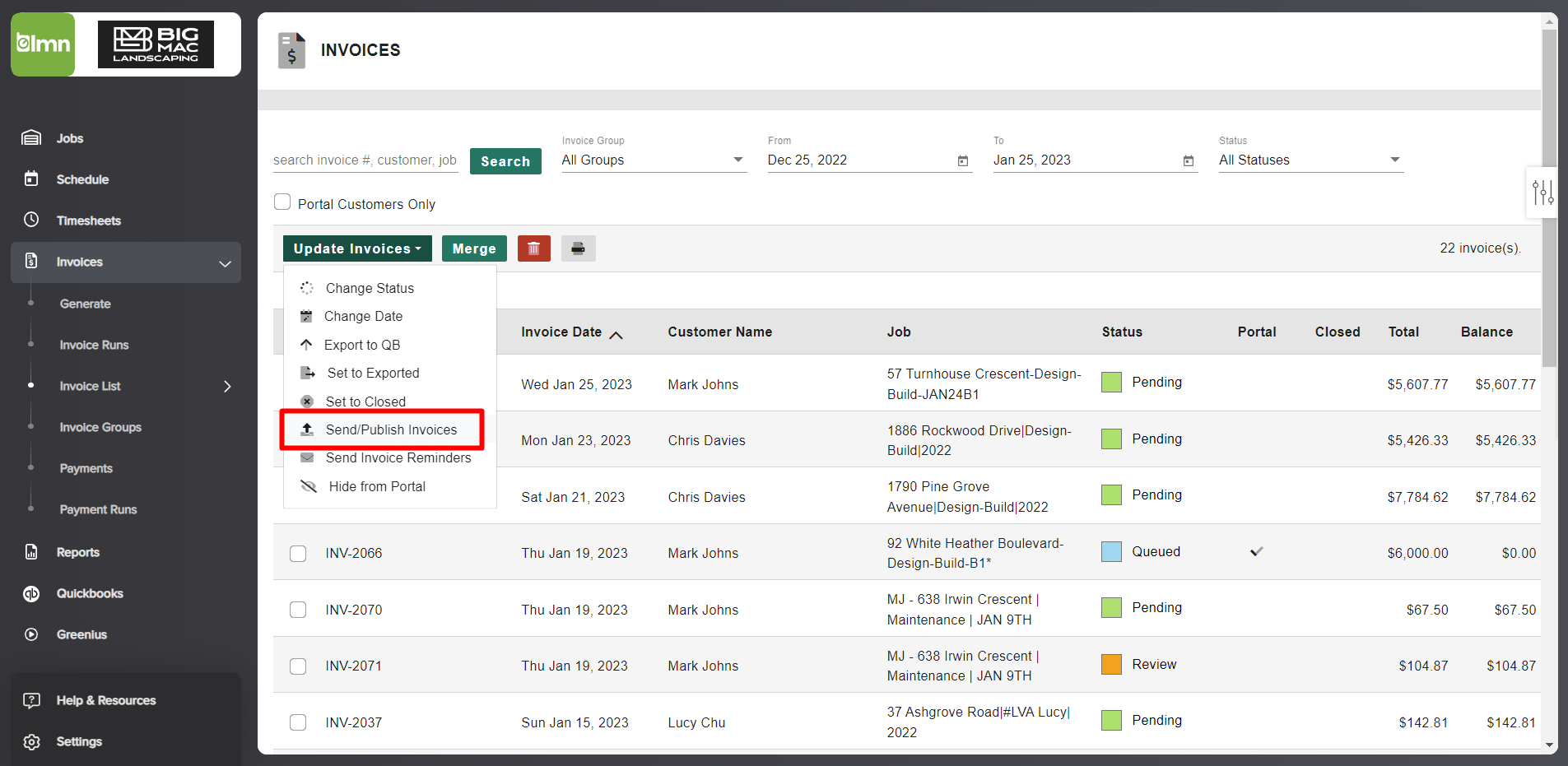Click the calendar icon next to the From date
Screen dimensions: 1568x766
(961, 161)
